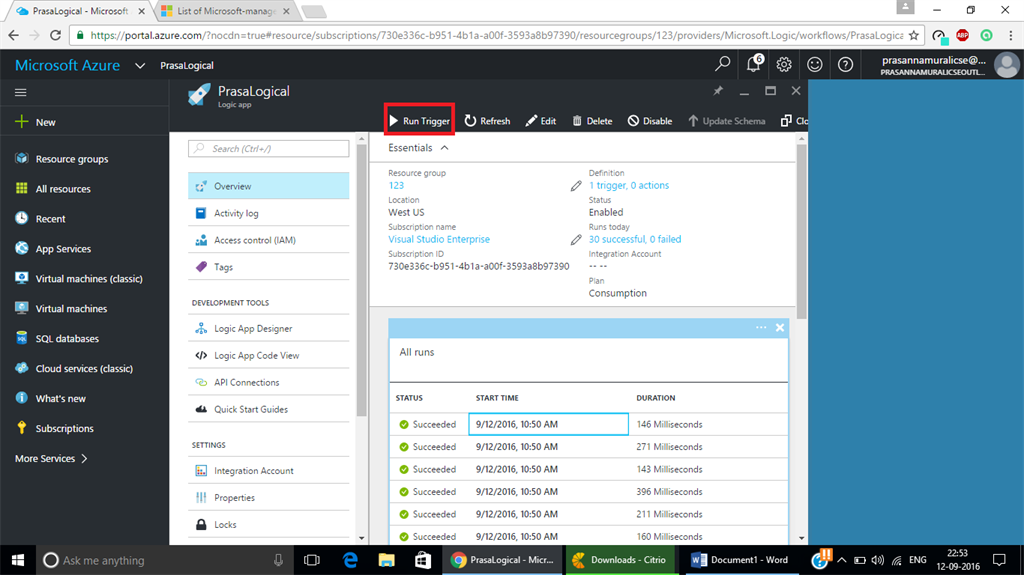Open Quick Start Guides
1024x575 pixels.
[268, 409]
